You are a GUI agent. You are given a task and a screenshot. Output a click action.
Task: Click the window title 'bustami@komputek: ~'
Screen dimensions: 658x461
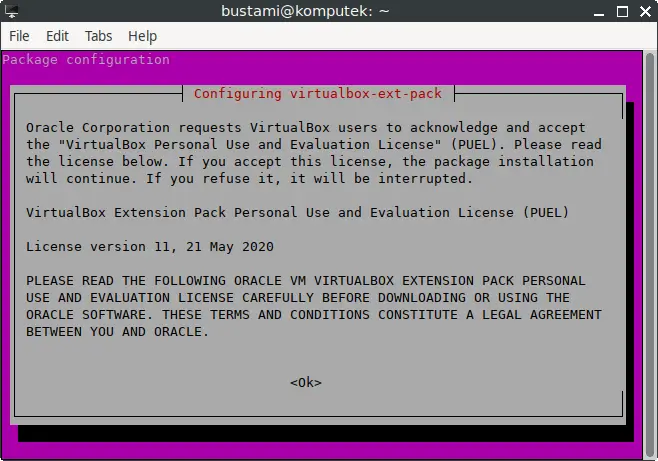pos(305,11)
